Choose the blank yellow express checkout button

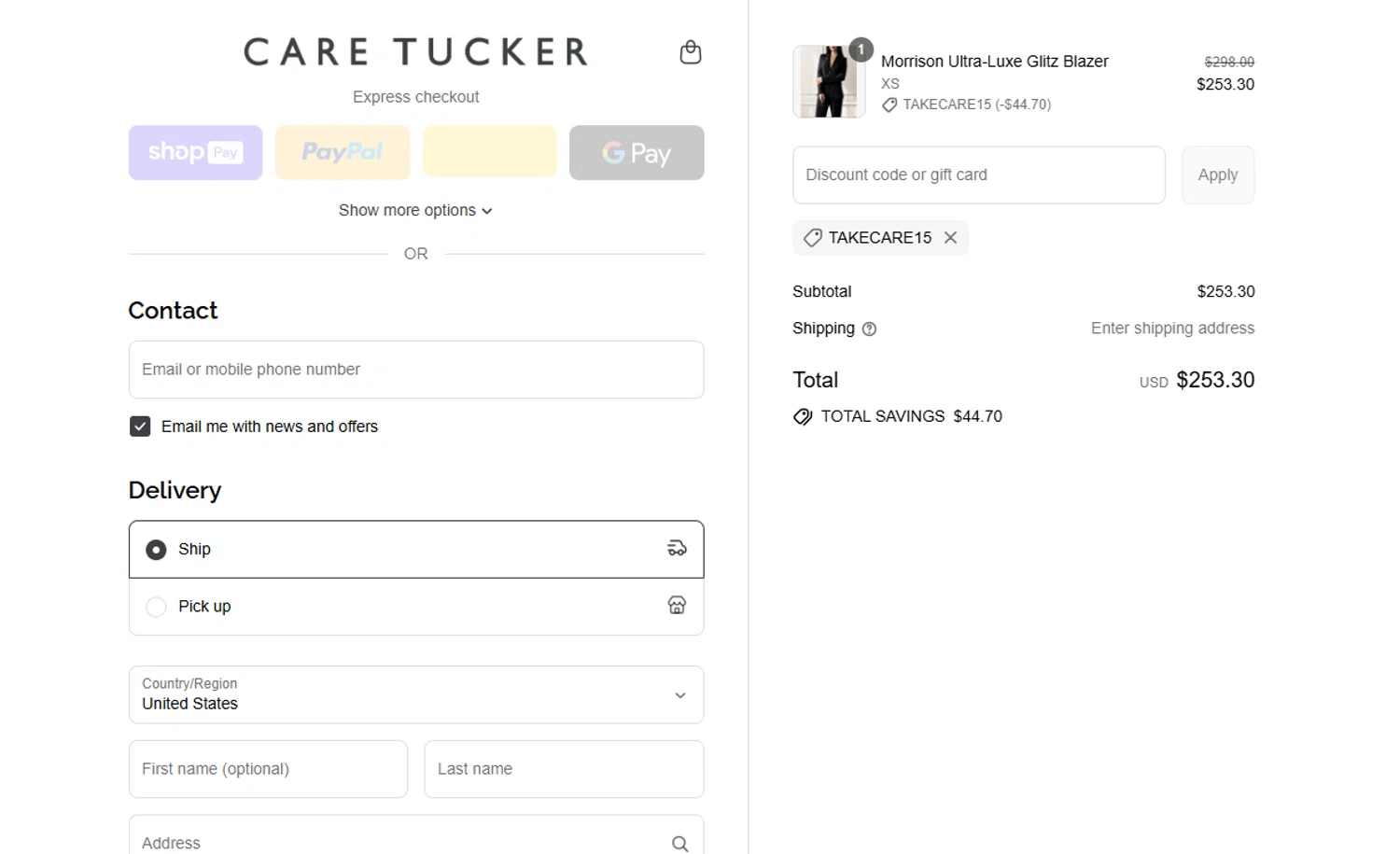pos(489,152)
